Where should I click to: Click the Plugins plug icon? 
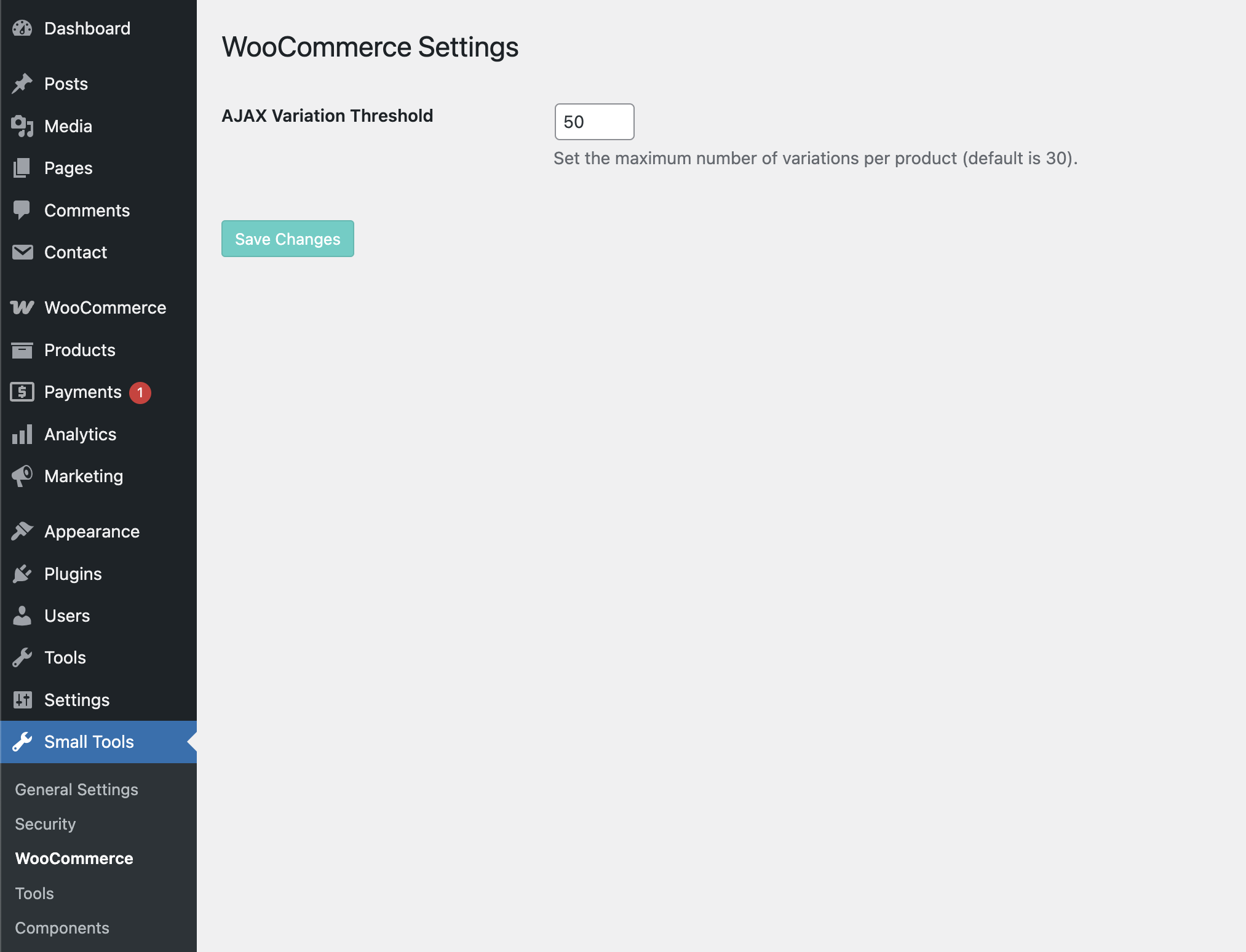22,574
